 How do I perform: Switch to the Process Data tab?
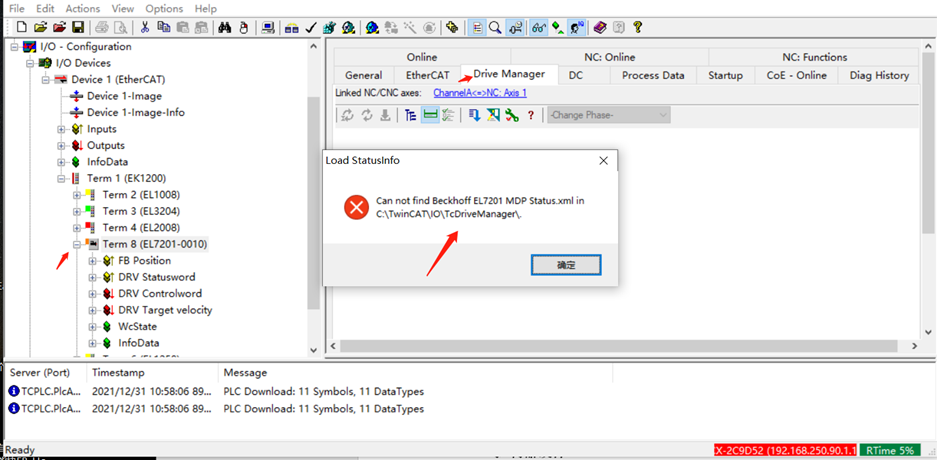(653, 75)
